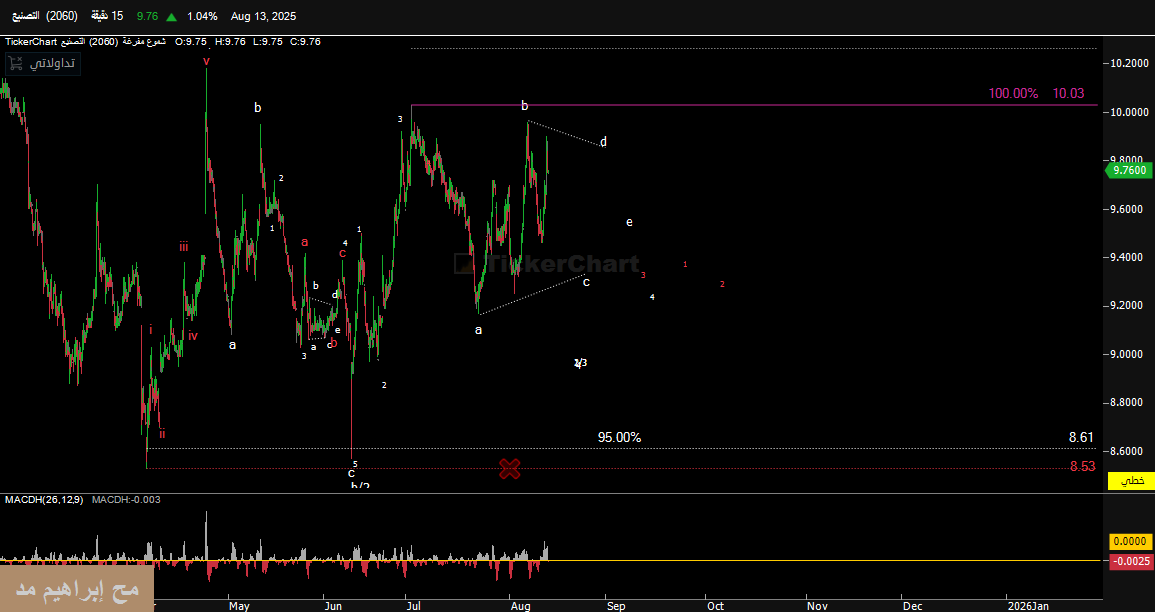Select the 95.00% retracement label
Viewport: 1155px width, 612px height.
(619, 437)
